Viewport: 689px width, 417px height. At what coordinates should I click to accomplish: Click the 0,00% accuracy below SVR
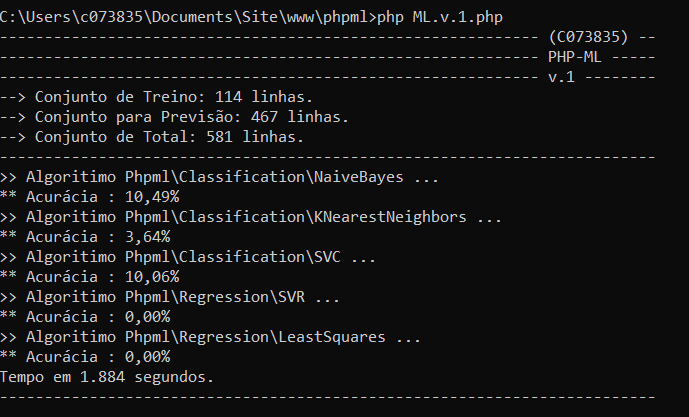(148, 317)
